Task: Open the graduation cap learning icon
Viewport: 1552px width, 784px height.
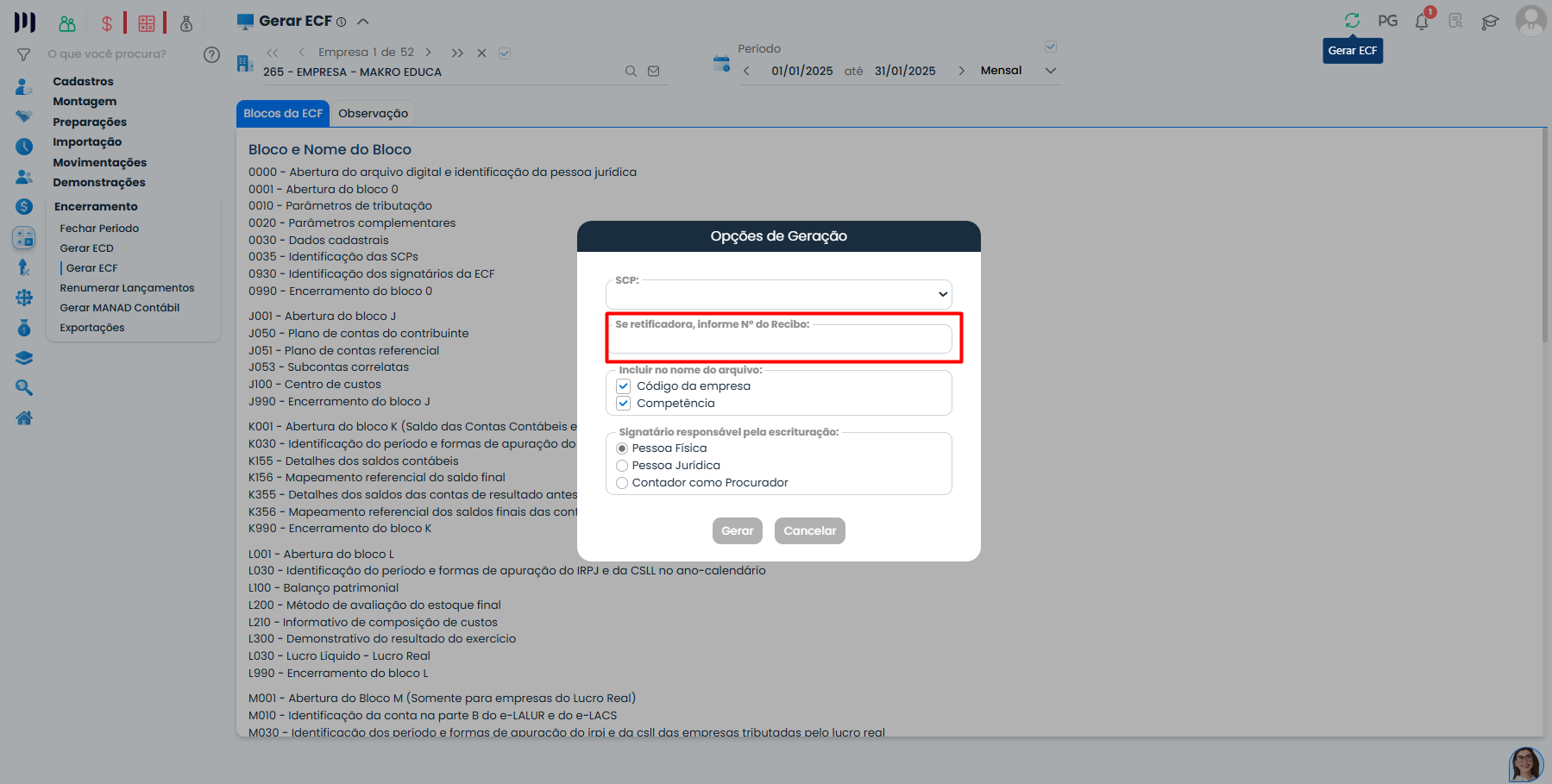Action: tap(1491, 22)
